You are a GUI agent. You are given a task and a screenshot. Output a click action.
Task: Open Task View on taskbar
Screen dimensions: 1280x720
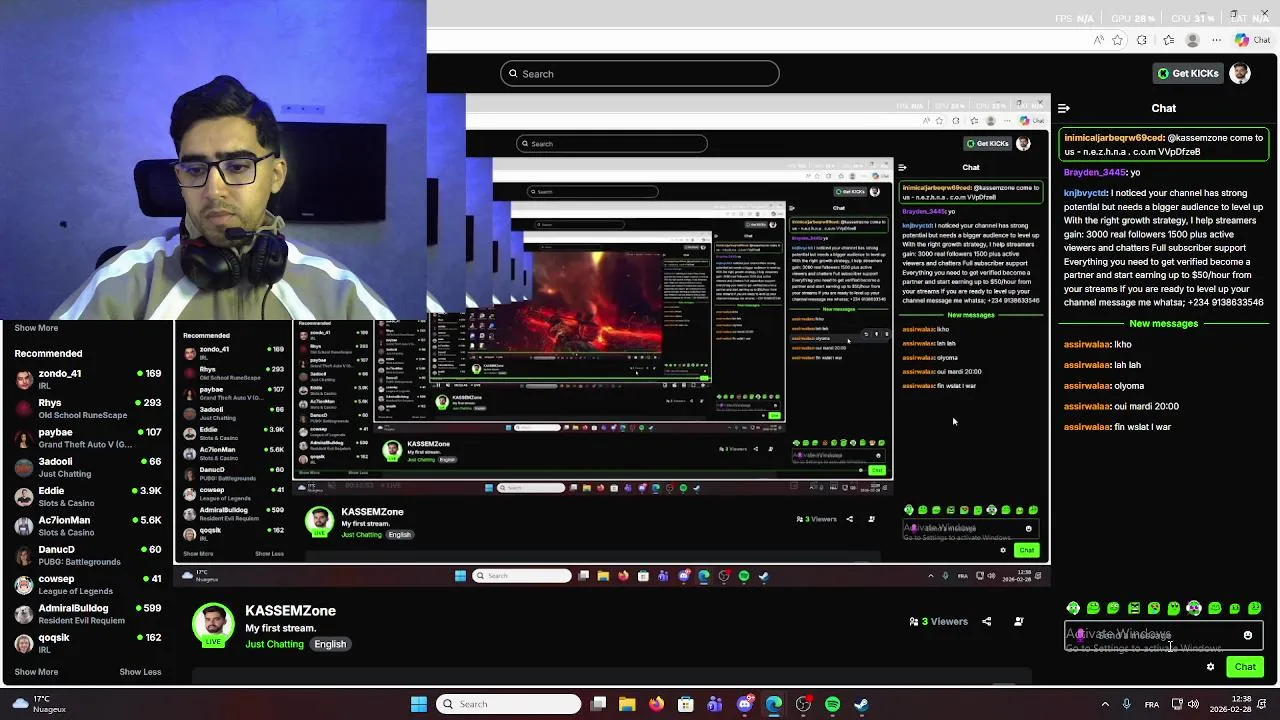tap(598, 704)
